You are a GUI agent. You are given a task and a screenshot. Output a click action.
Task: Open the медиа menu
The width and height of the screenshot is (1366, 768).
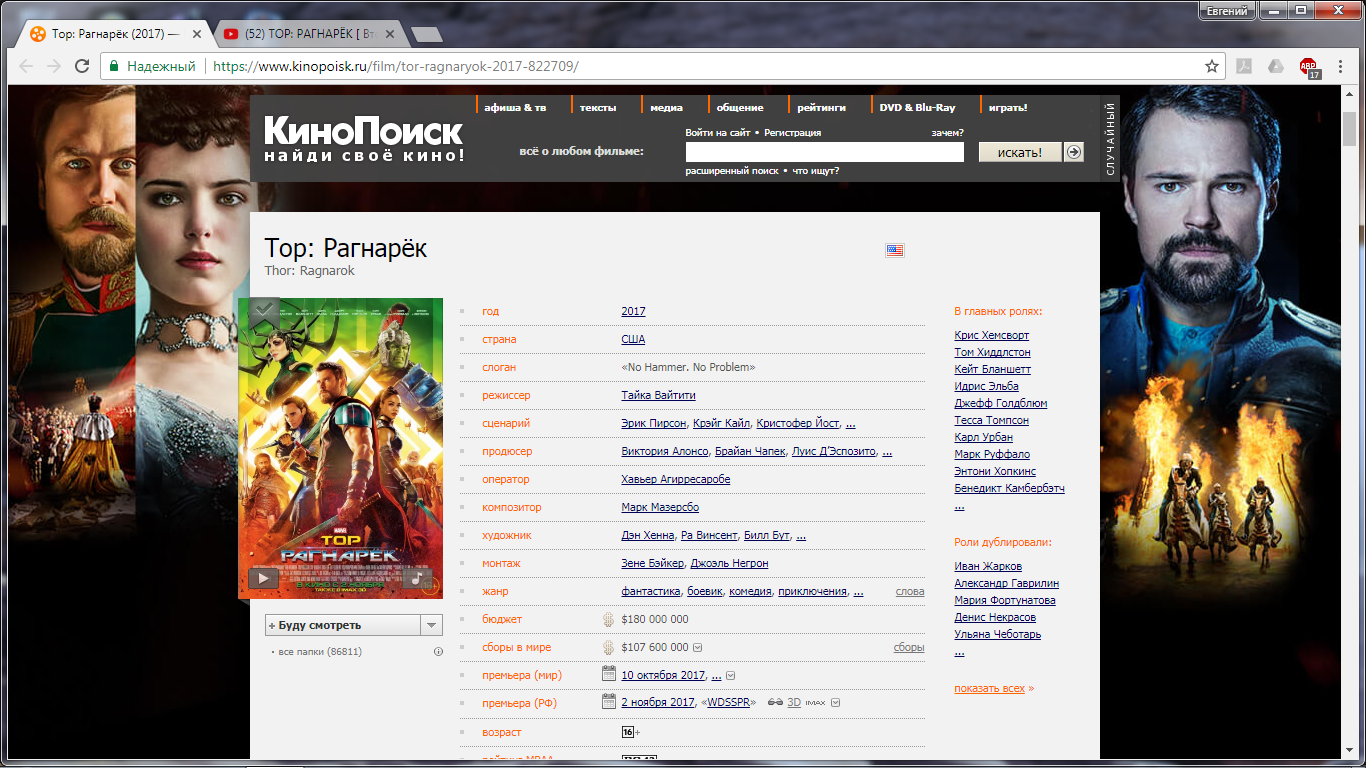(x=666, y=107)
